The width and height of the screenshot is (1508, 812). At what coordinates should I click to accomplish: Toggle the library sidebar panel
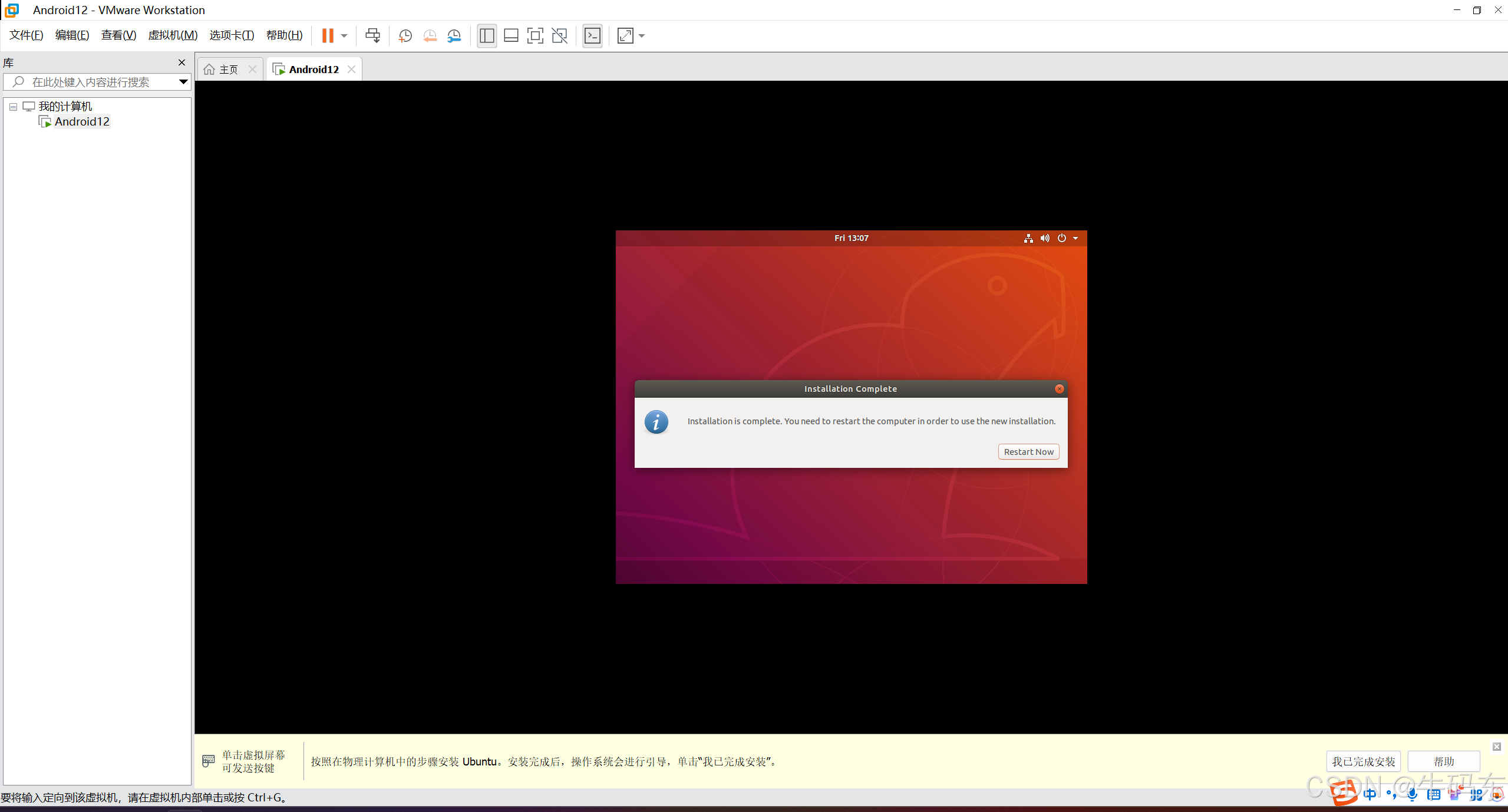(487, 36)
